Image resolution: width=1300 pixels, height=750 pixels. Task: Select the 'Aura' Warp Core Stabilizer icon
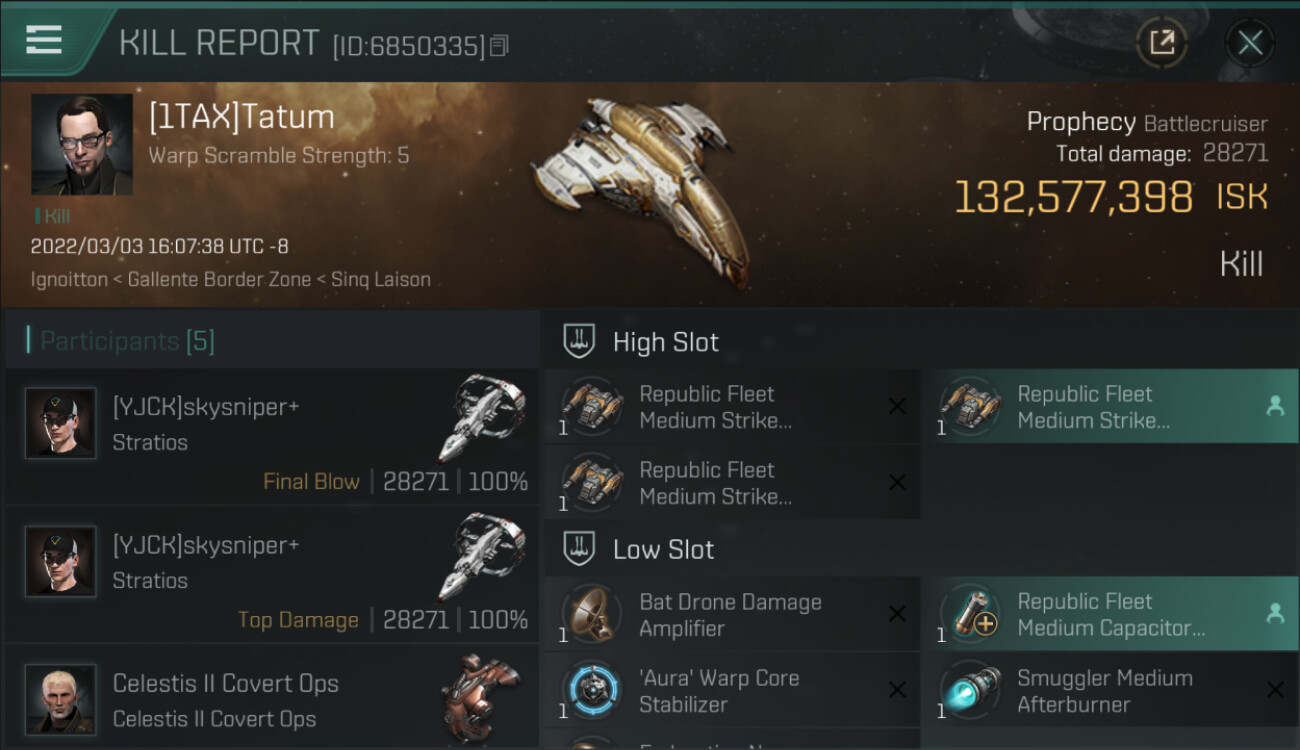click(x=591, y=690)
